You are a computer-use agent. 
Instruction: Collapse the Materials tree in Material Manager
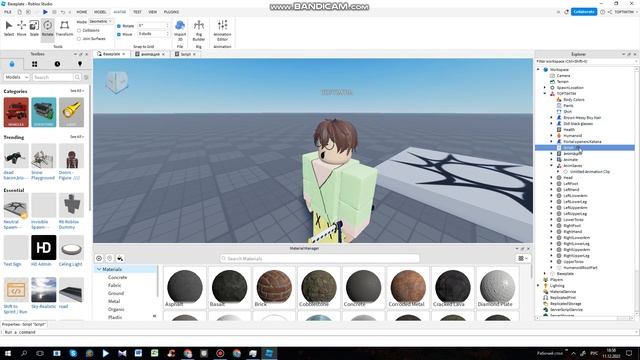(99, 269)
